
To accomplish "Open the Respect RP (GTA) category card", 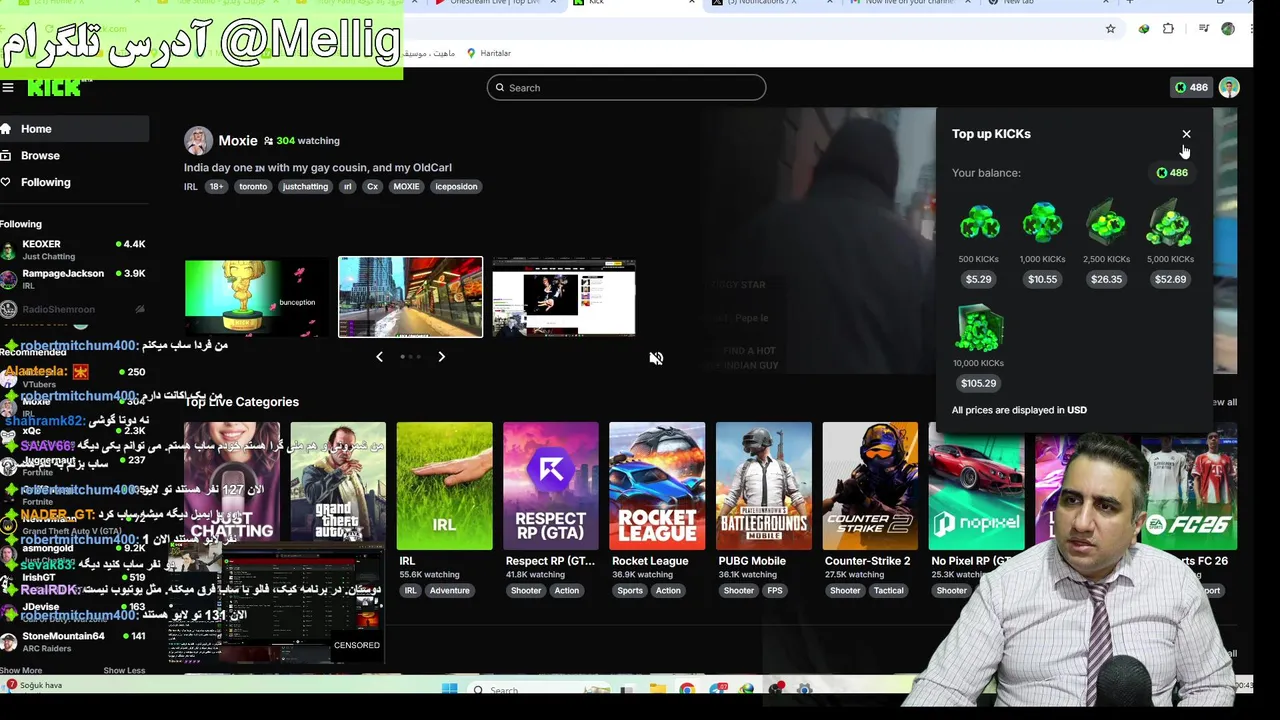I will [551, 486].
